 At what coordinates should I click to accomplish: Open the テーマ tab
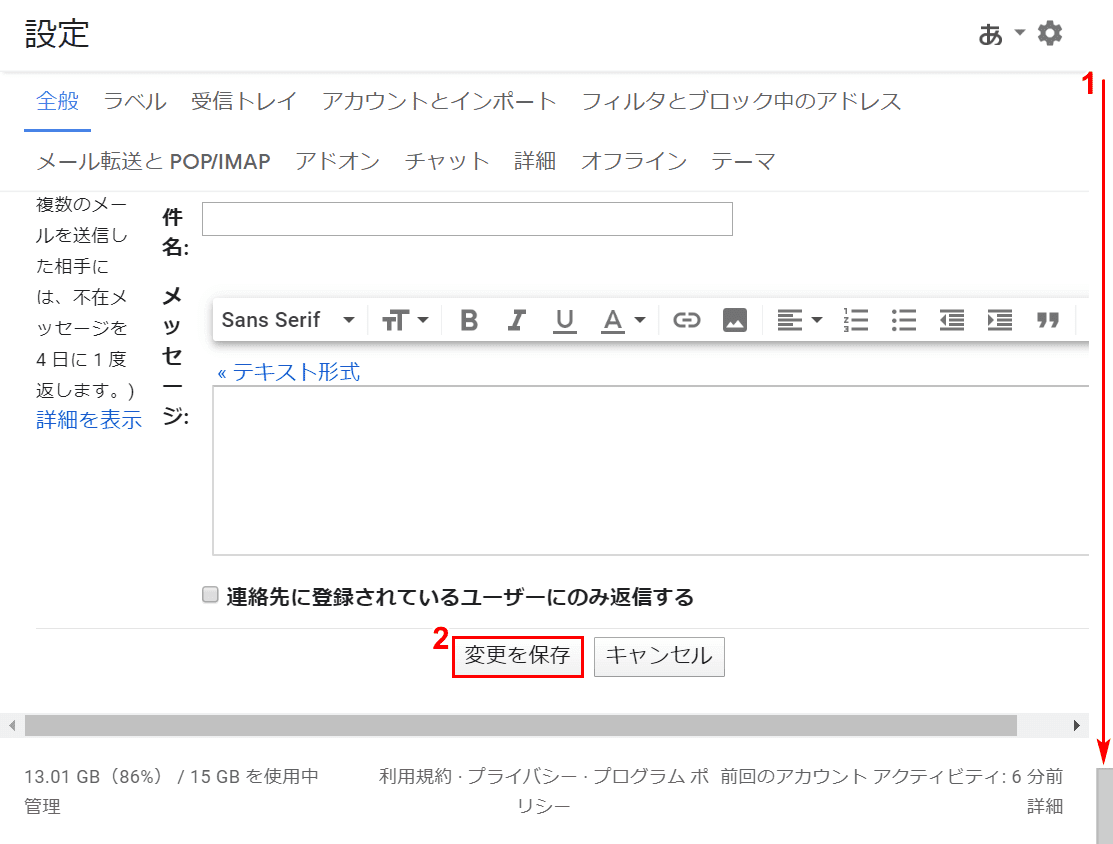coord(743,161)
